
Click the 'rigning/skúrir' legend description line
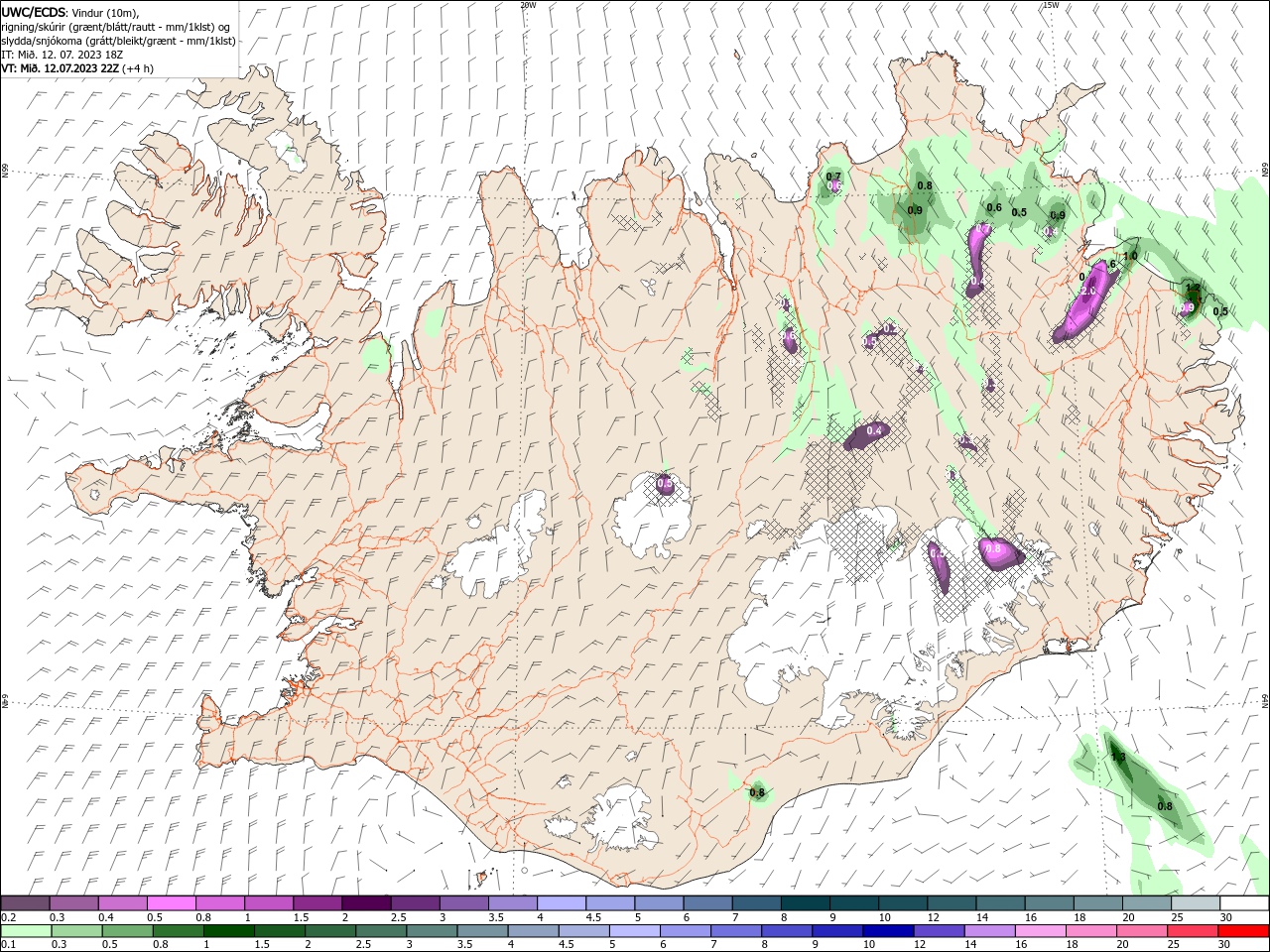[116, 27]
